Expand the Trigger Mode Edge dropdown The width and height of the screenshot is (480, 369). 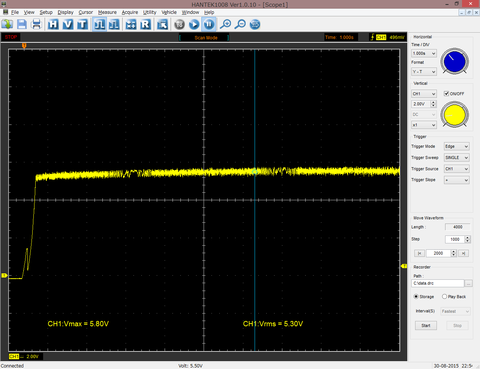tap(457, 146)
